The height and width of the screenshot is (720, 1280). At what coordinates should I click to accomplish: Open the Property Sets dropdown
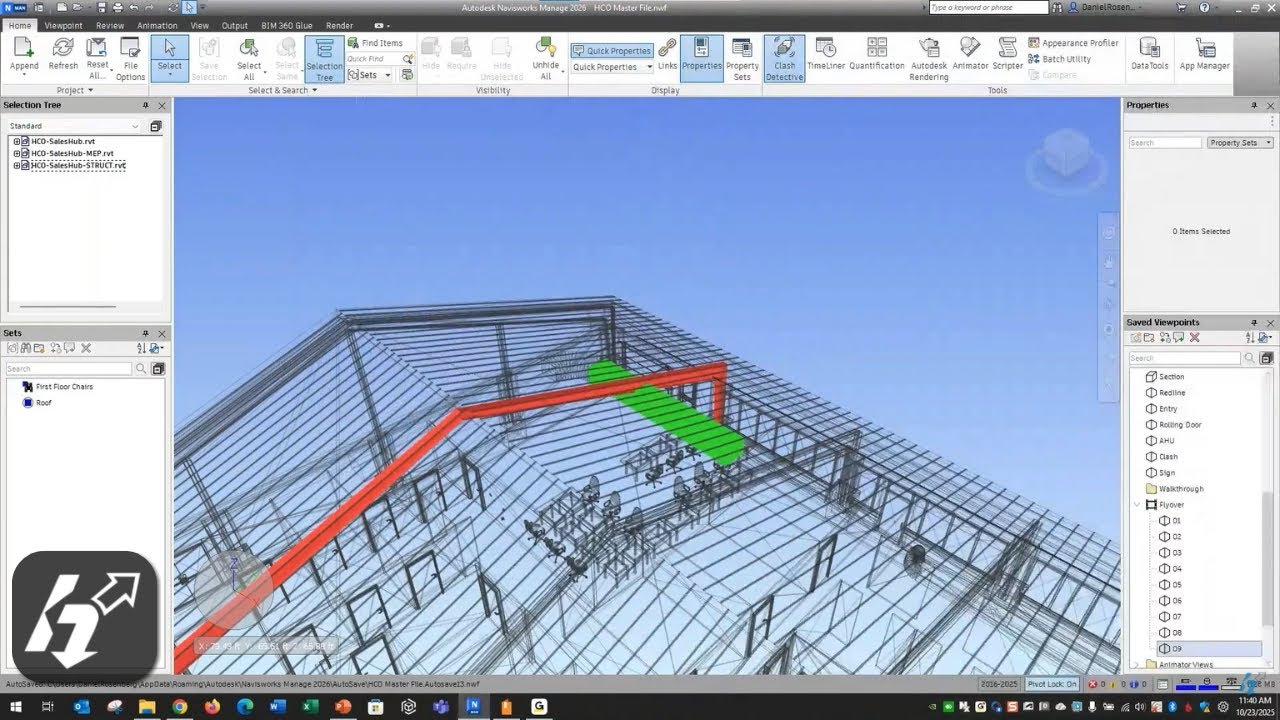click(x=1240, y=143)
